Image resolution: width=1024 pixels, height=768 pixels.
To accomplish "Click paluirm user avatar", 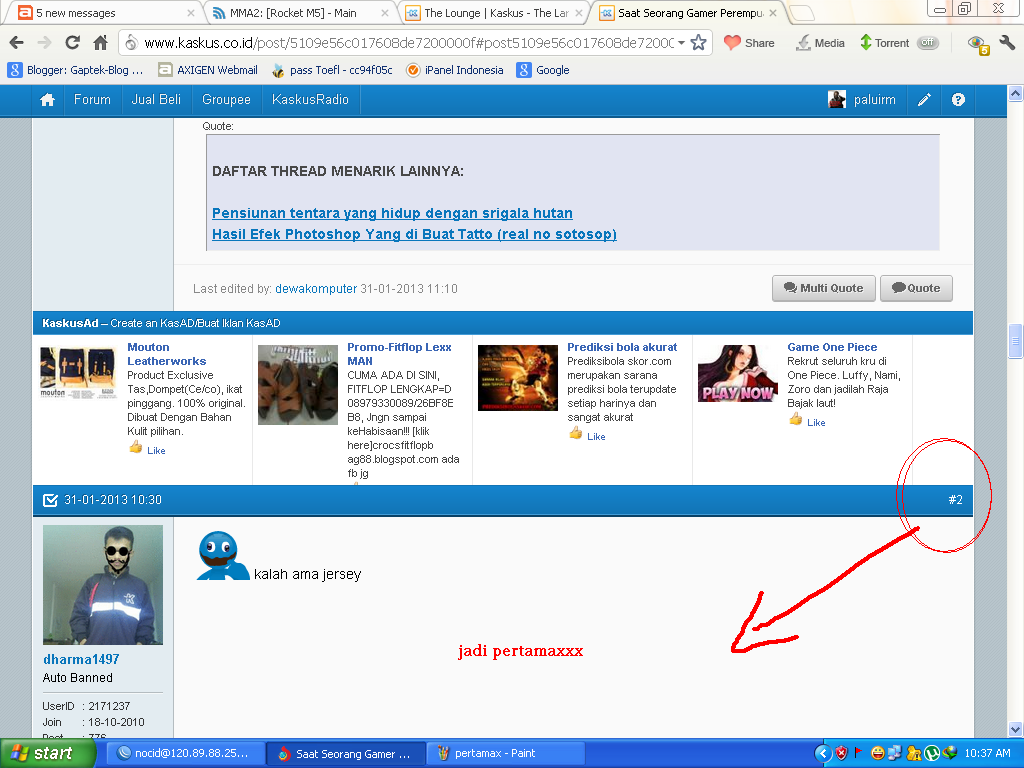I will point(837,100).
